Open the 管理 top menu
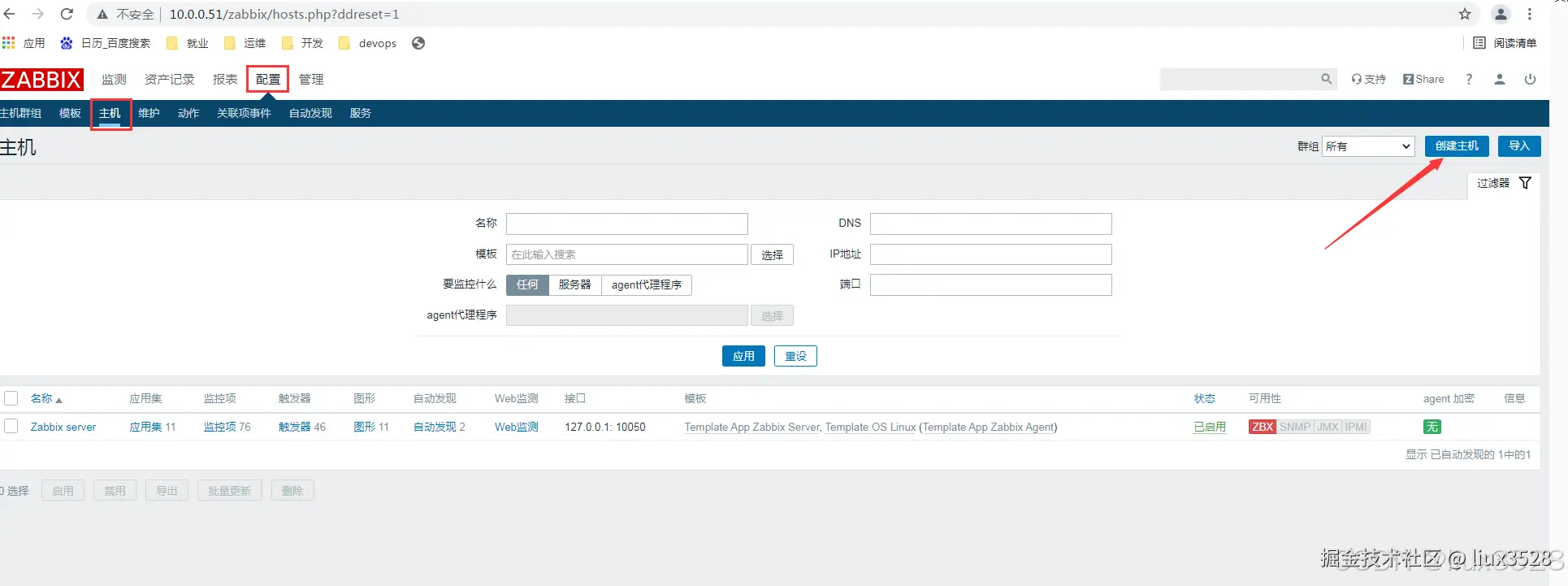Screen dimensions: 1568x586 [311, 79]
